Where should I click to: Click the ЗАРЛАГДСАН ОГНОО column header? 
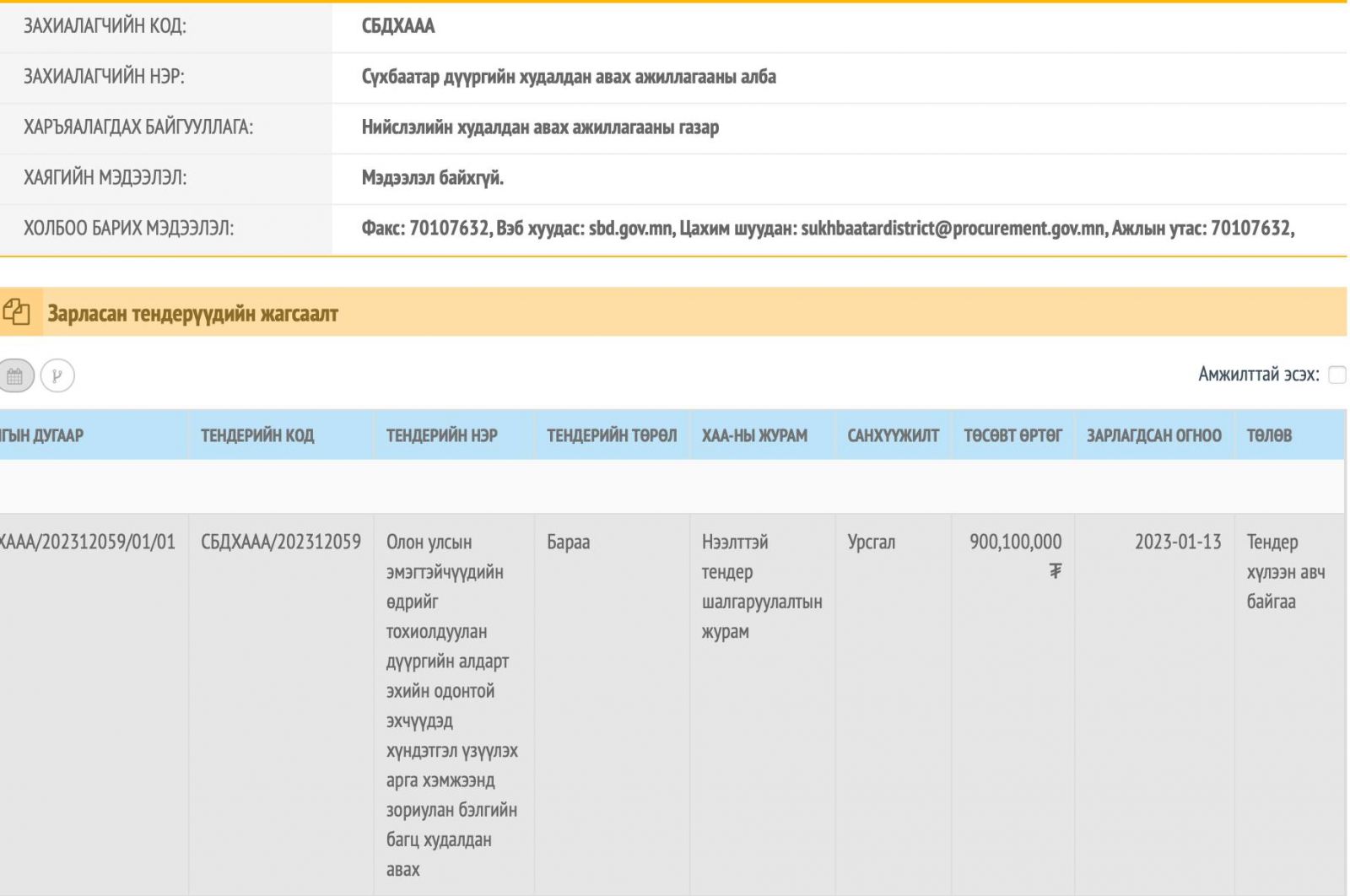pos(1153,435)
